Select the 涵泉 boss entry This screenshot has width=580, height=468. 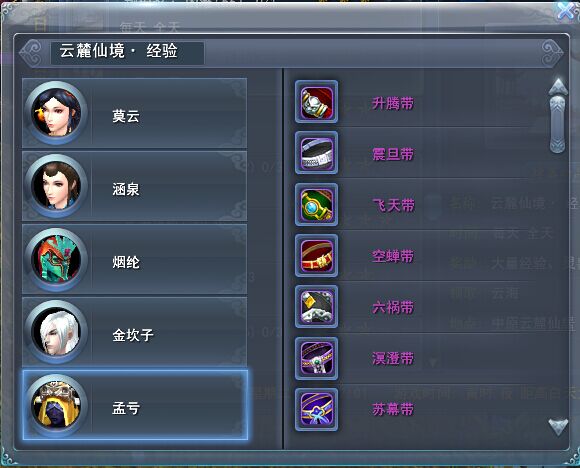coord(135,186)
